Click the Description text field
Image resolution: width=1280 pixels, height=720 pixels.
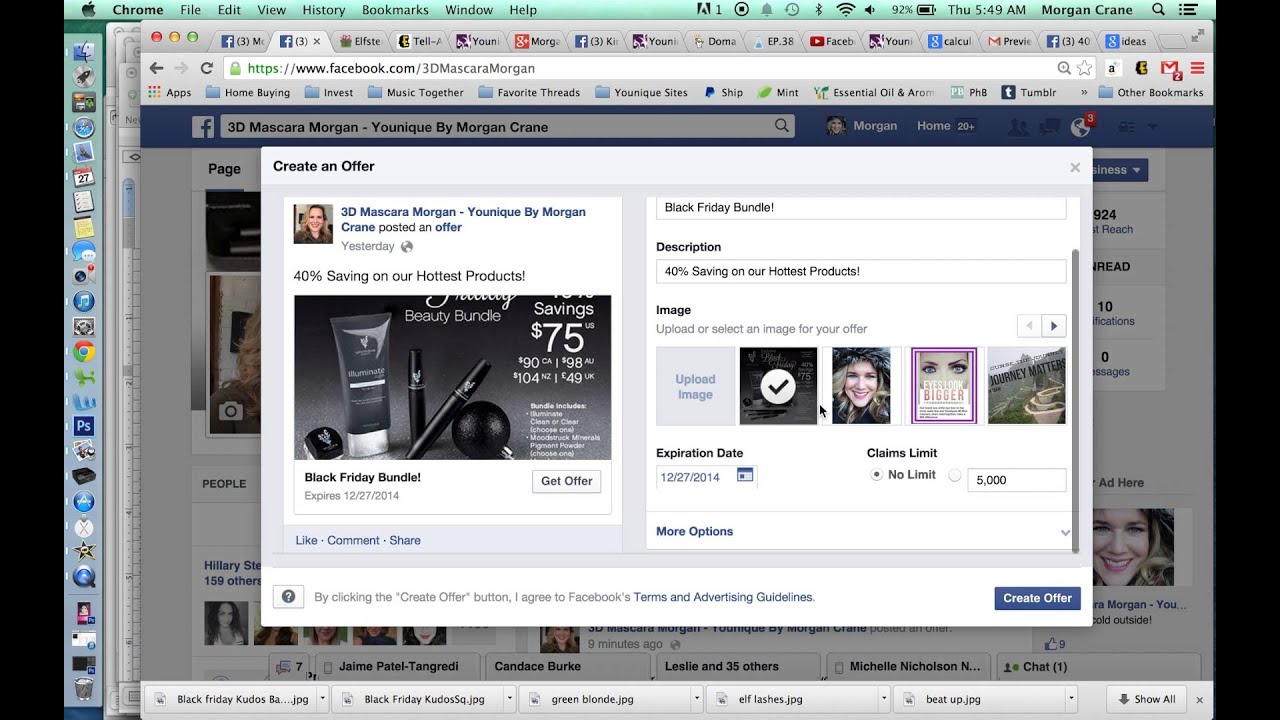861,271
